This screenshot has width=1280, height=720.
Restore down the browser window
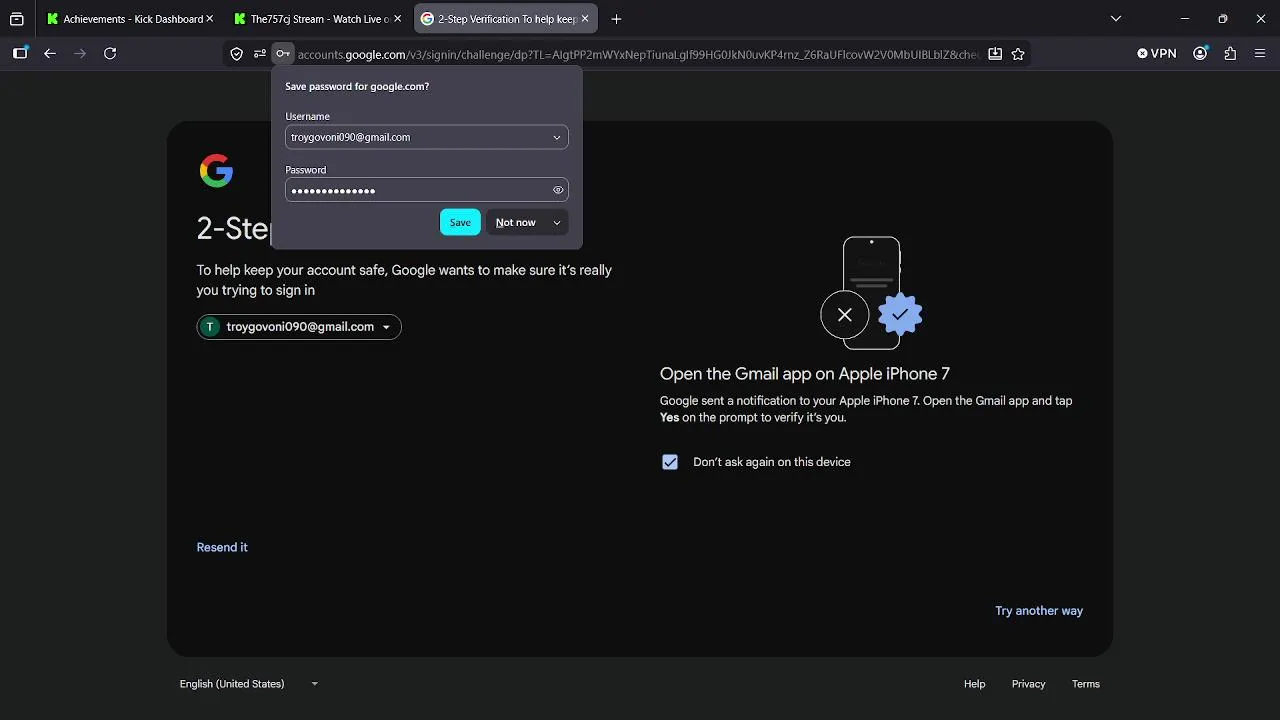[1223, 19]
